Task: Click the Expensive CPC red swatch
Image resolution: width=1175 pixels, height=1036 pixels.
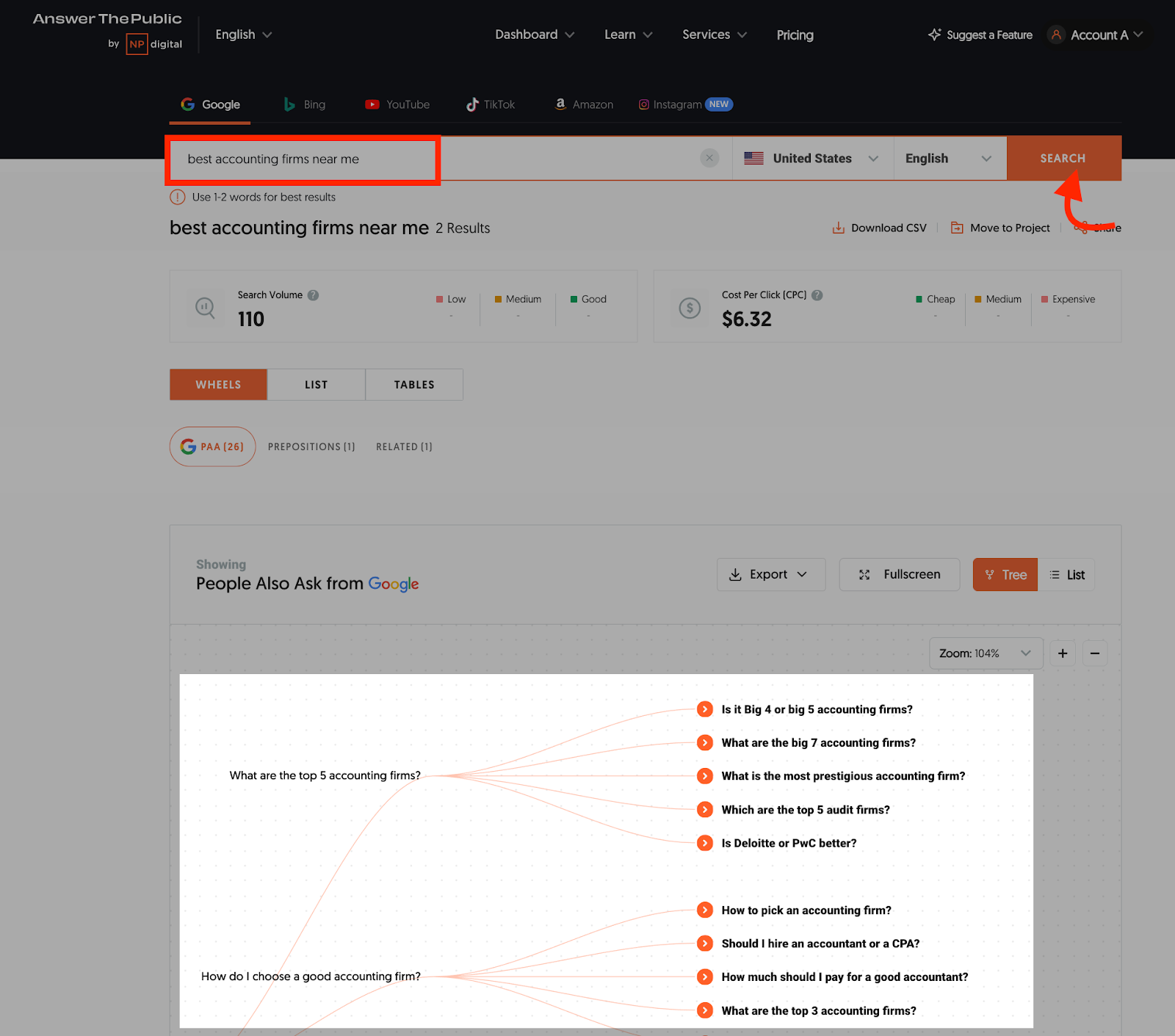Action: click(1044, 299)
